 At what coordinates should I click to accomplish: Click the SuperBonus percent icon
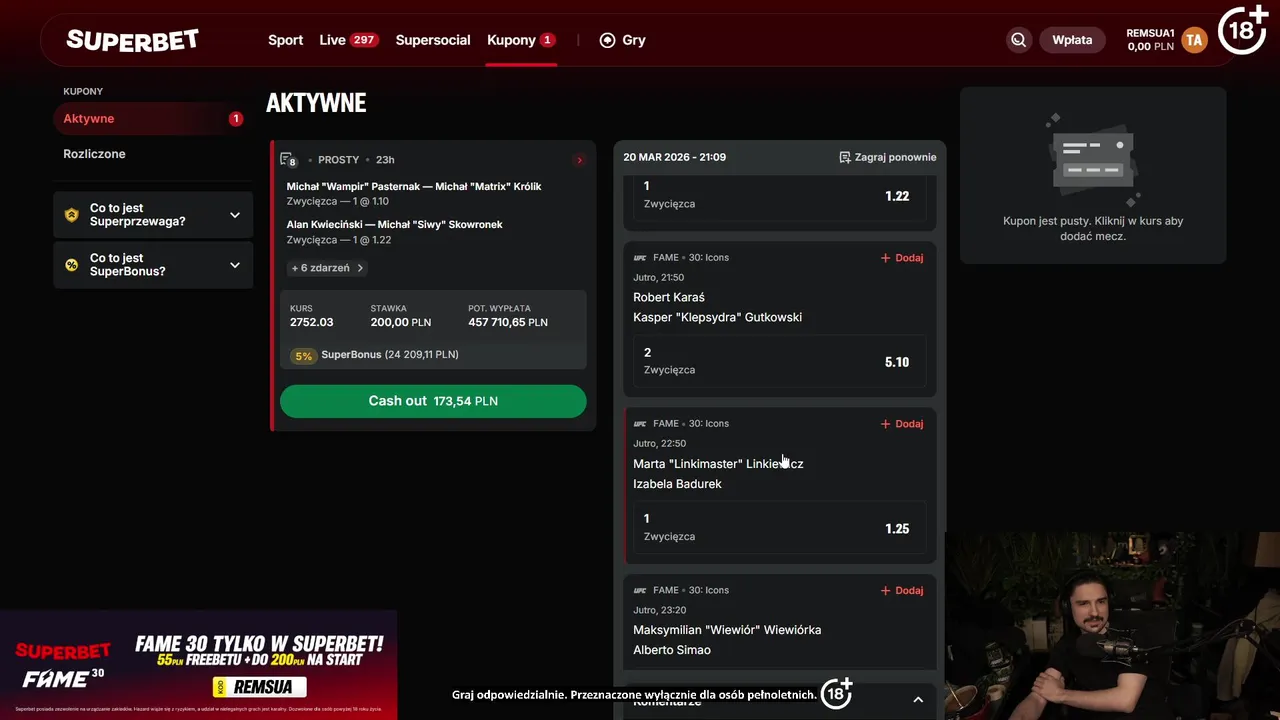(x=71, y=265)
